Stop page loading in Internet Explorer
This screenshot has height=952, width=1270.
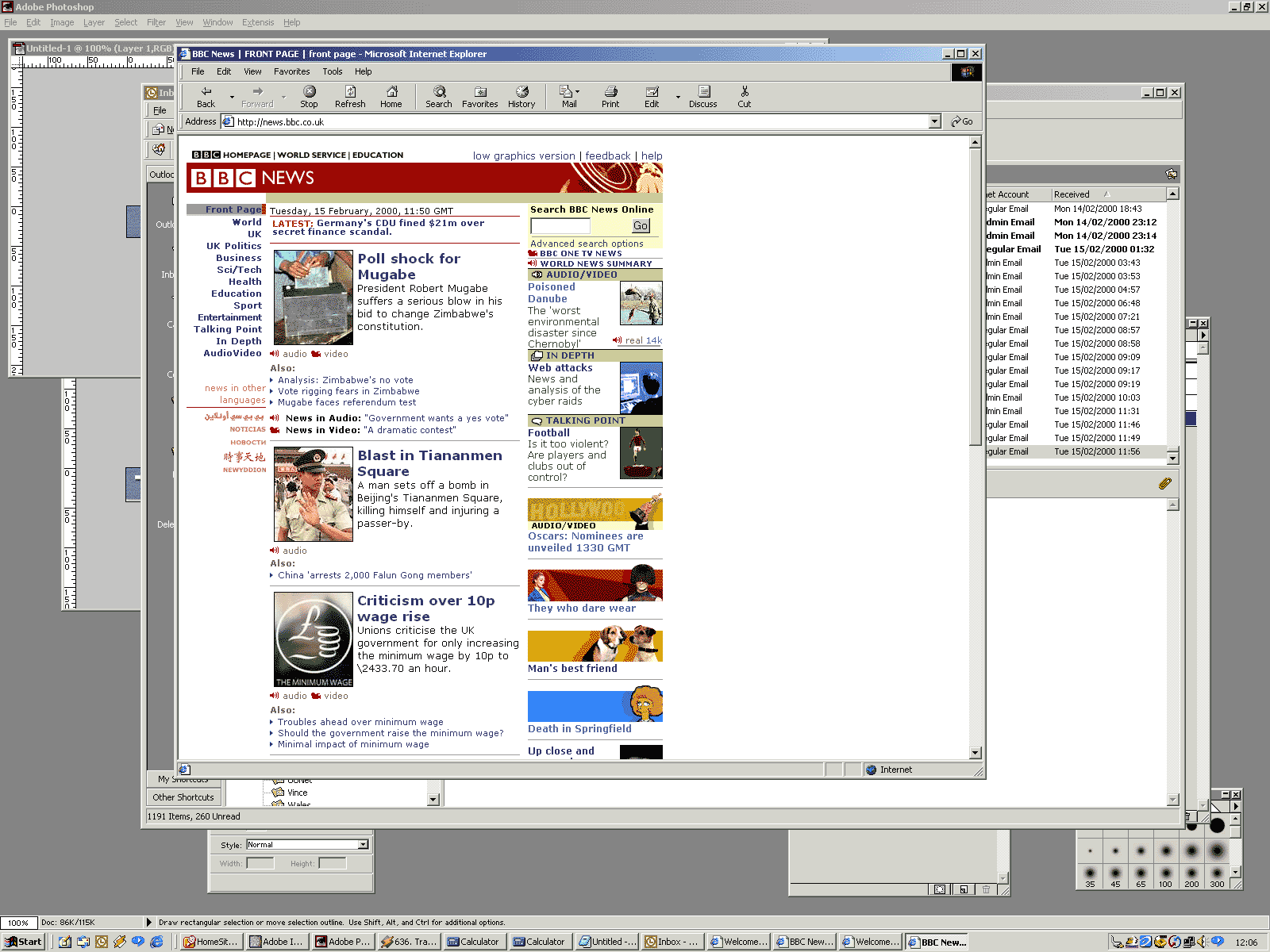tap(309, 97)
